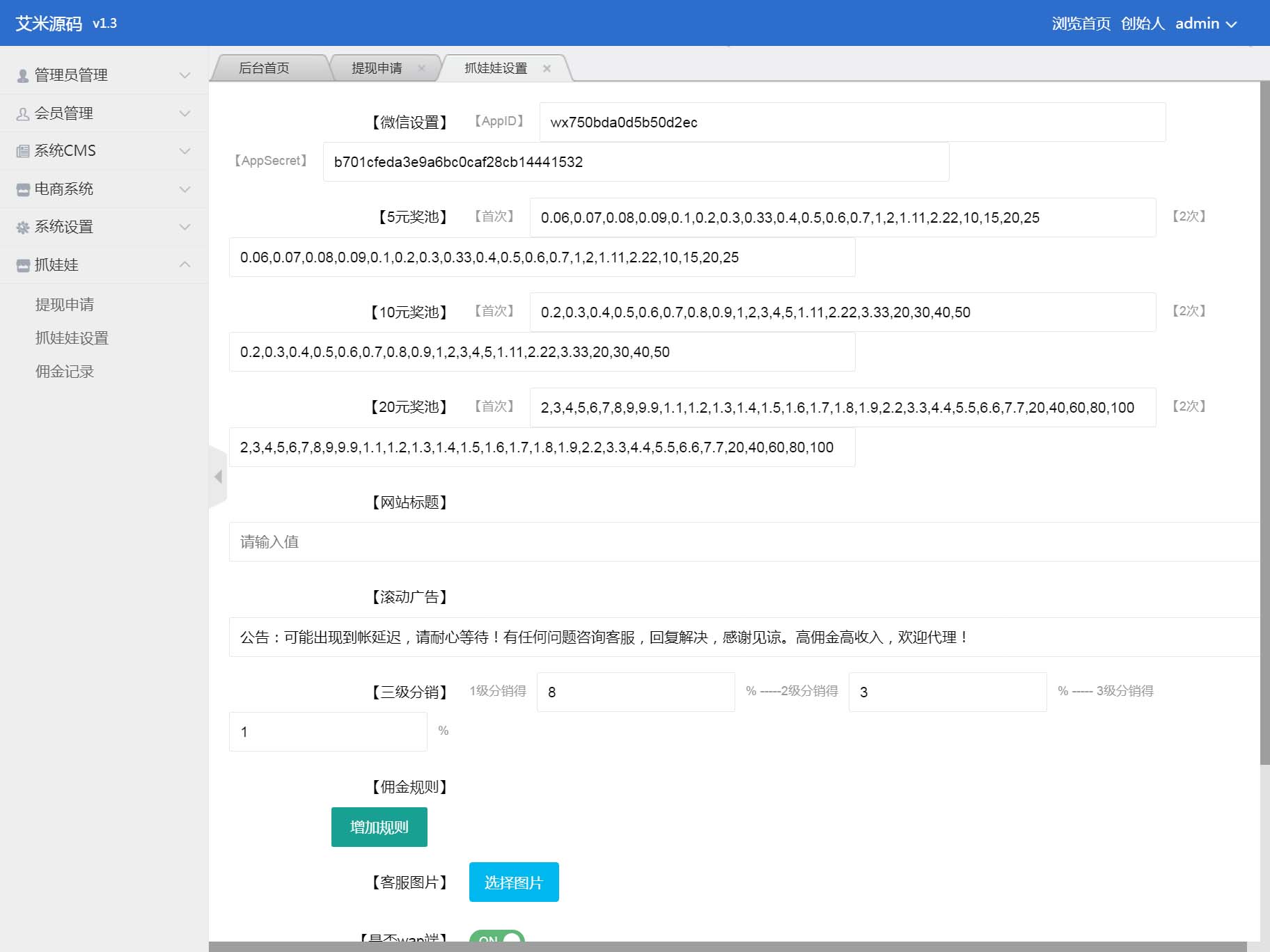Click the 电商系统 shop icon
The image size is (1270, 952).
point(23,189)
